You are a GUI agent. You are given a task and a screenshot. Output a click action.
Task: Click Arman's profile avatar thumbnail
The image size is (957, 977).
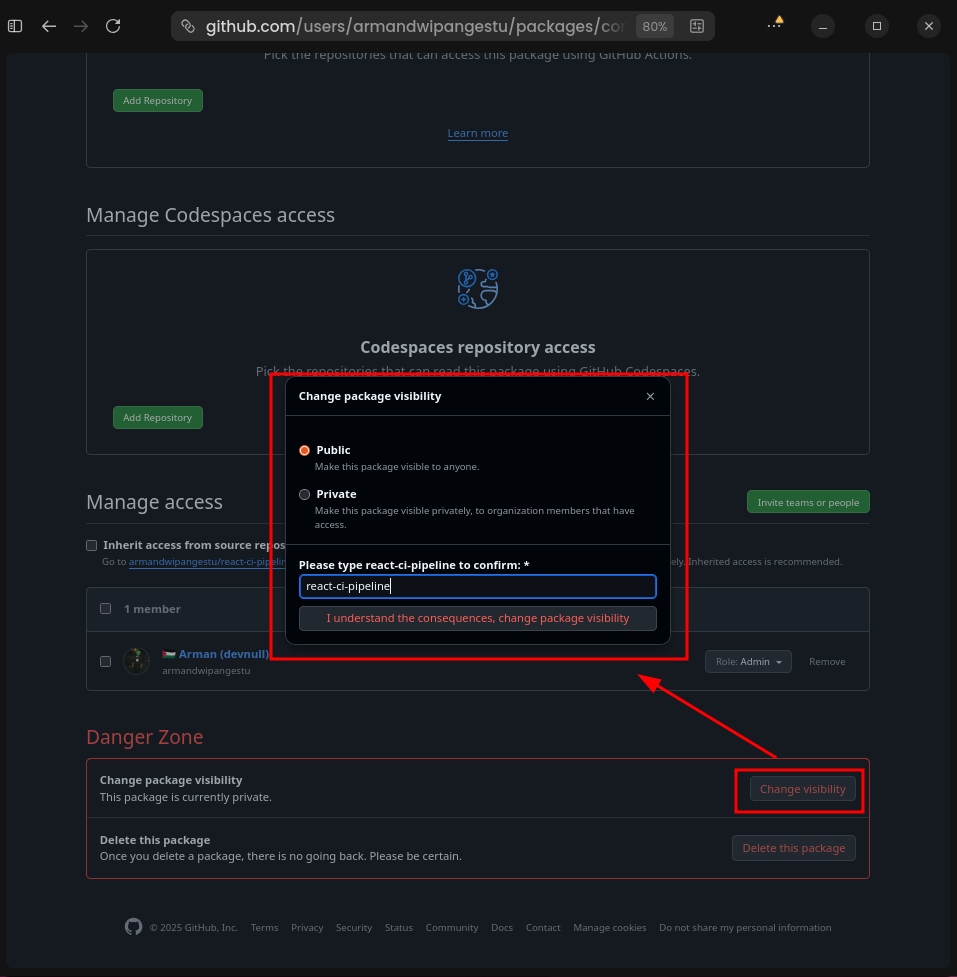(x=136, y=661)
